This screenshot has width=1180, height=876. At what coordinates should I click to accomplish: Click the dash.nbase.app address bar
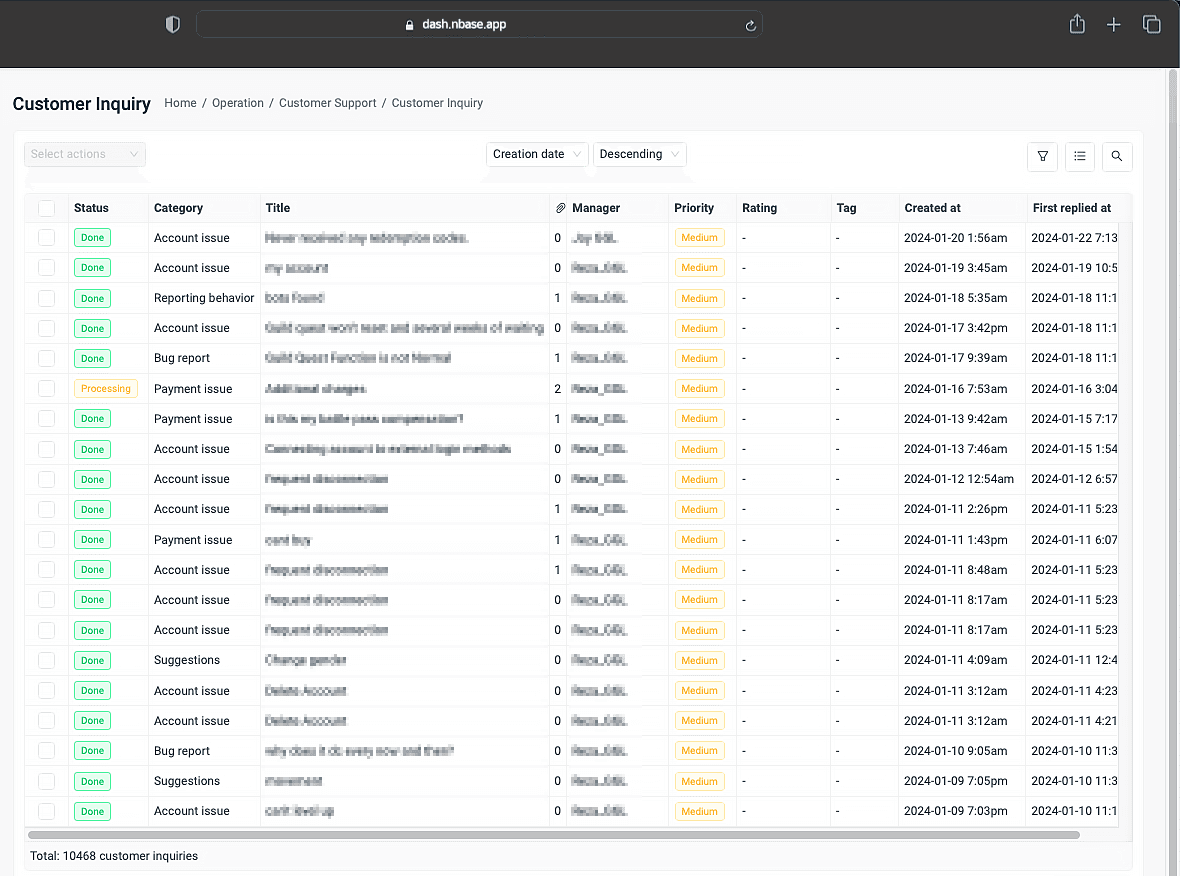coord(479,25)
